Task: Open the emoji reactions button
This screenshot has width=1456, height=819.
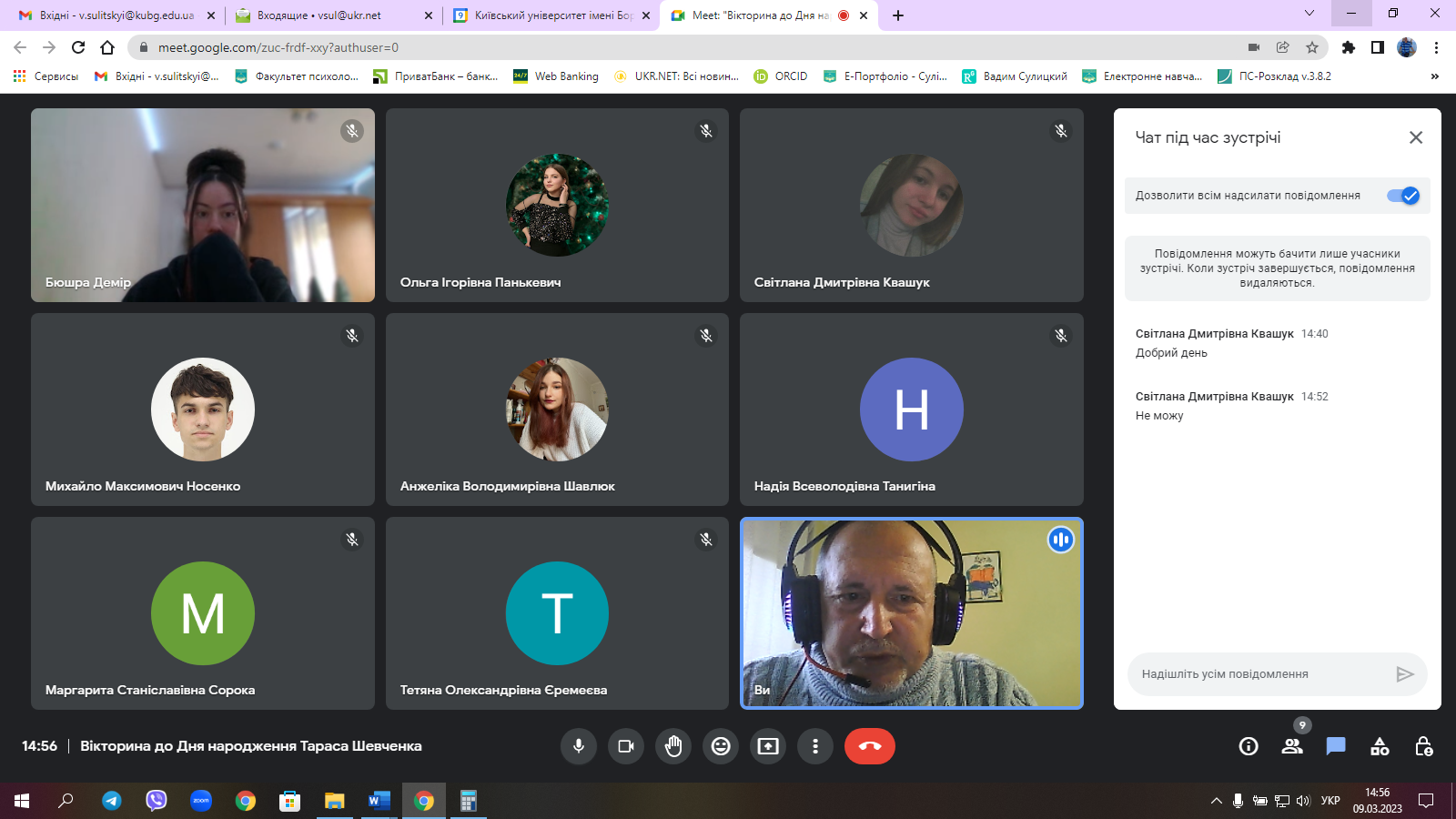Action: pos(721,746)
